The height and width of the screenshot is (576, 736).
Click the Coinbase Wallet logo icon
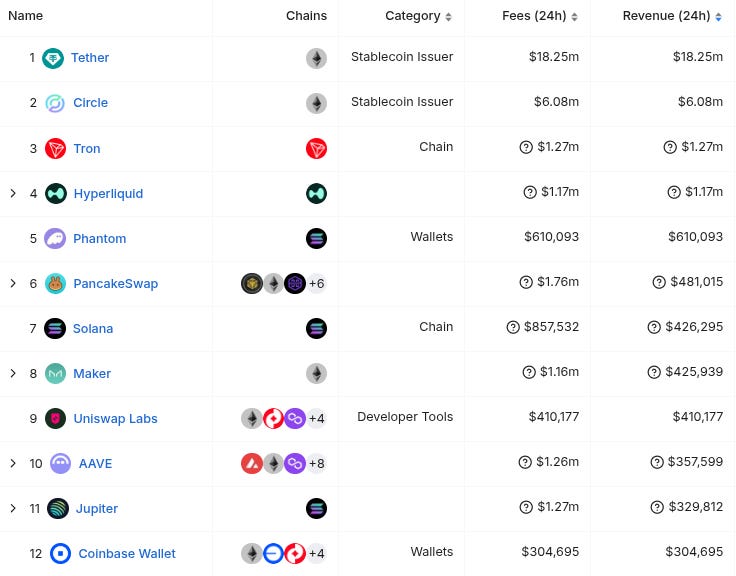pos(61,553)
